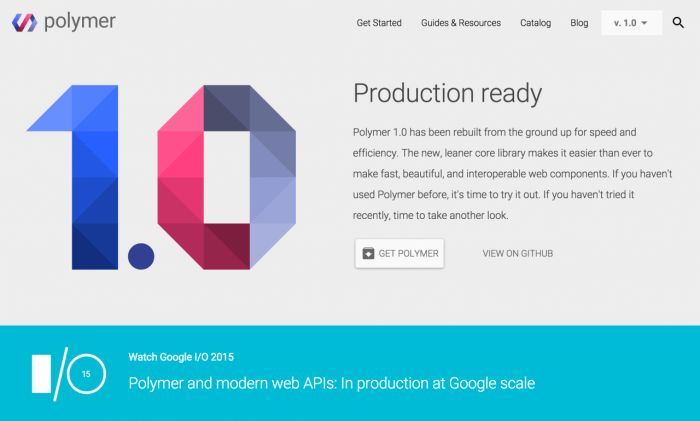Expand the v. 1.0 version dropdown
Image resolution: width=700 pixels, height=421 pixels.
pos(631,23)
